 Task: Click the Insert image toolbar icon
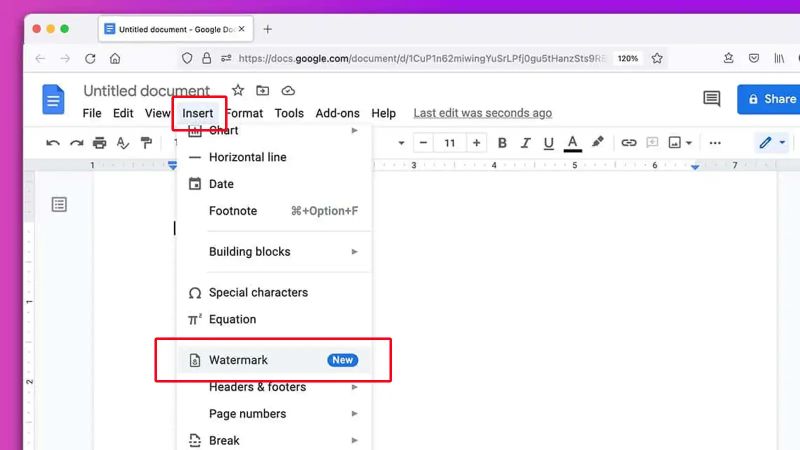(x=674, y=143)
